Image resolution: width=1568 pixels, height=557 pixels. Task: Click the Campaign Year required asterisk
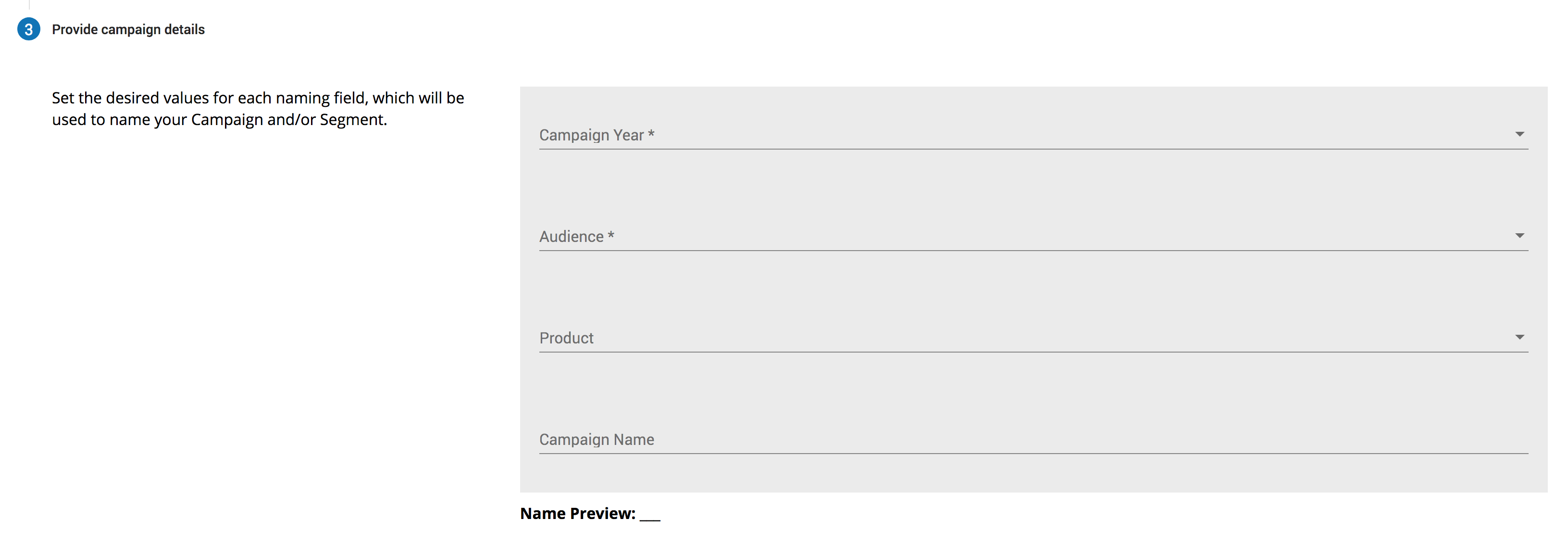(x=651, y=133)
